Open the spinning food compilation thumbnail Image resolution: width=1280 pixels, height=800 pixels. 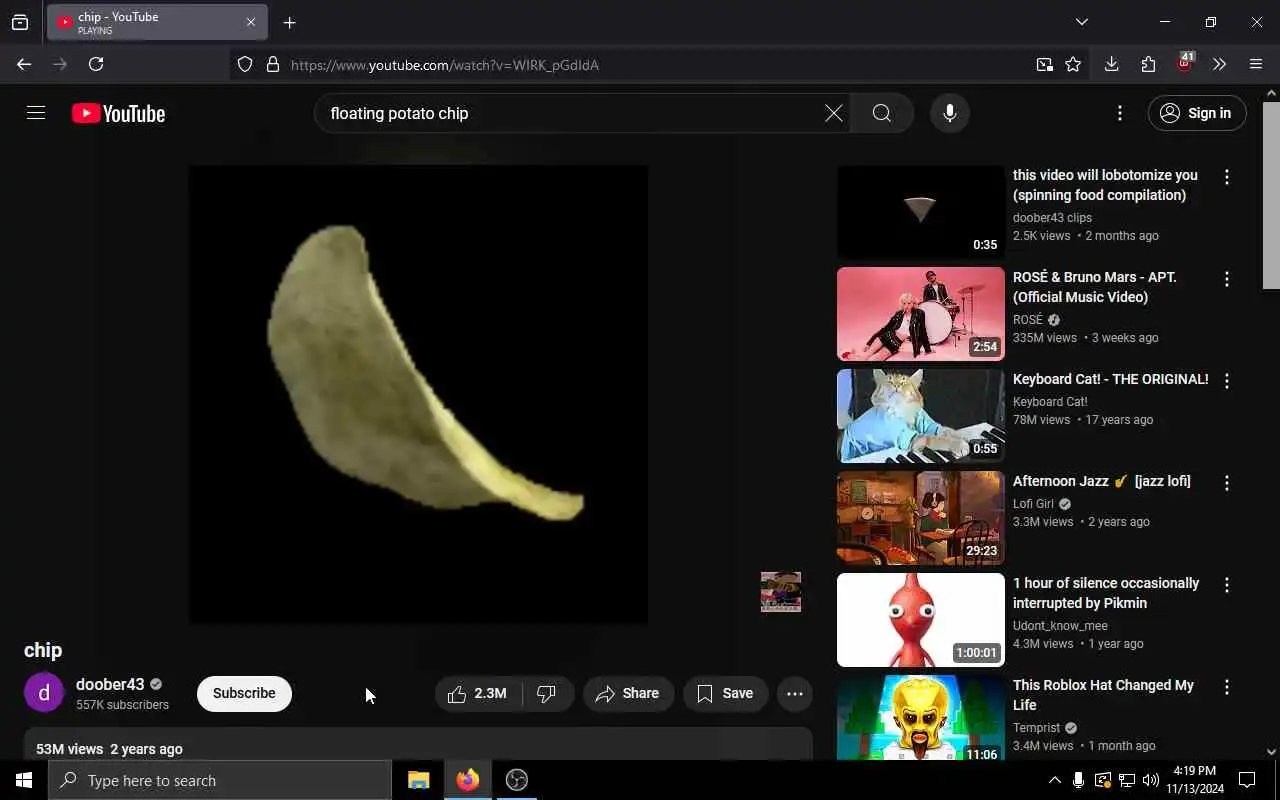click(920, 211)
